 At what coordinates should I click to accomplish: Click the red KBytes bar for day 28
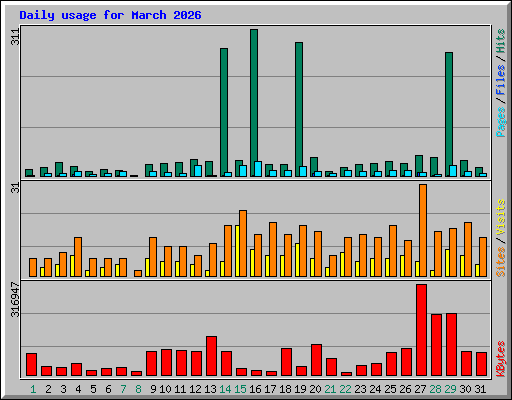point(436,345)
